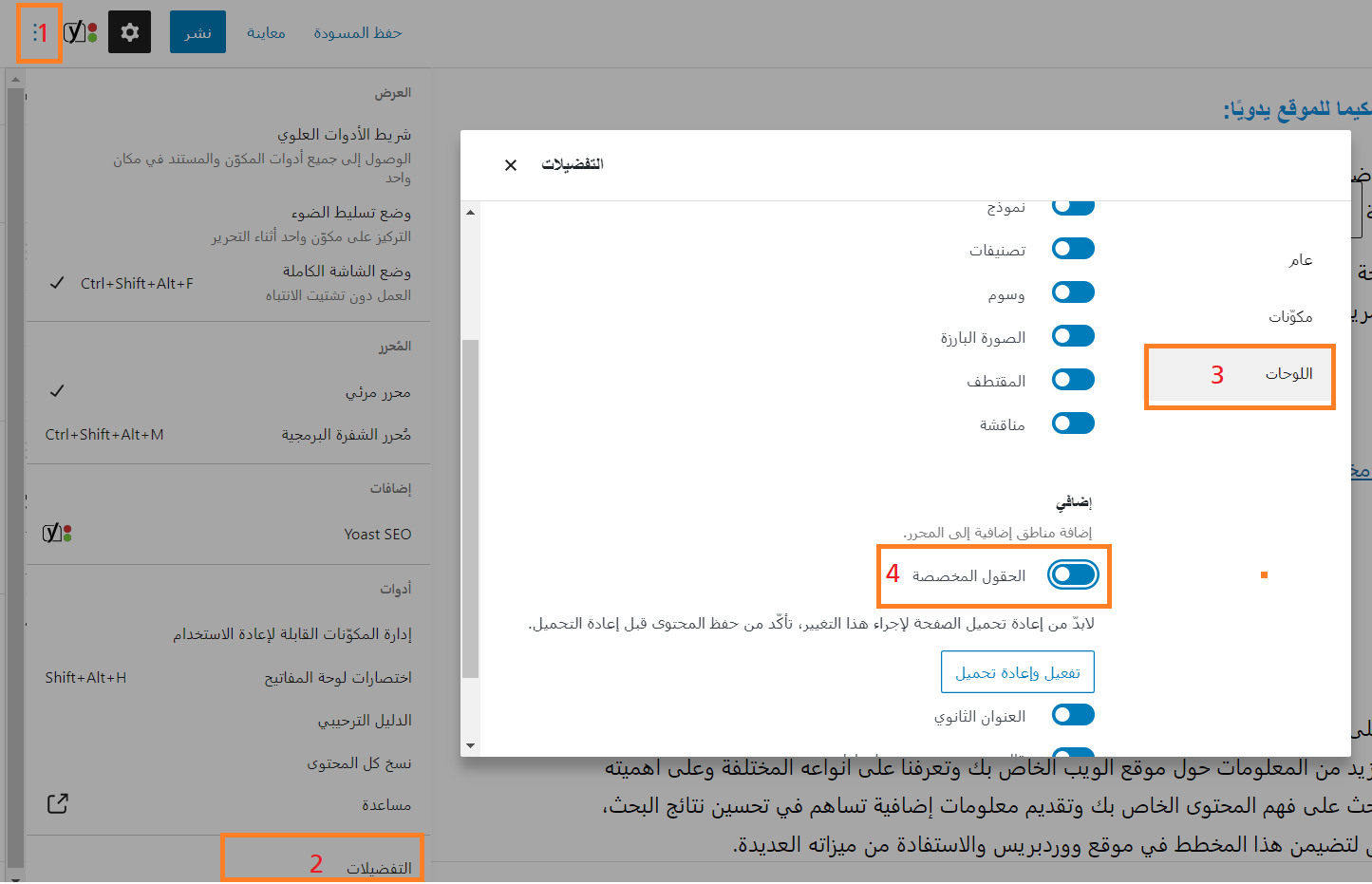
Task: Click the preferences dialog scrollbar up arrow
Action: (x=470, y=212)
